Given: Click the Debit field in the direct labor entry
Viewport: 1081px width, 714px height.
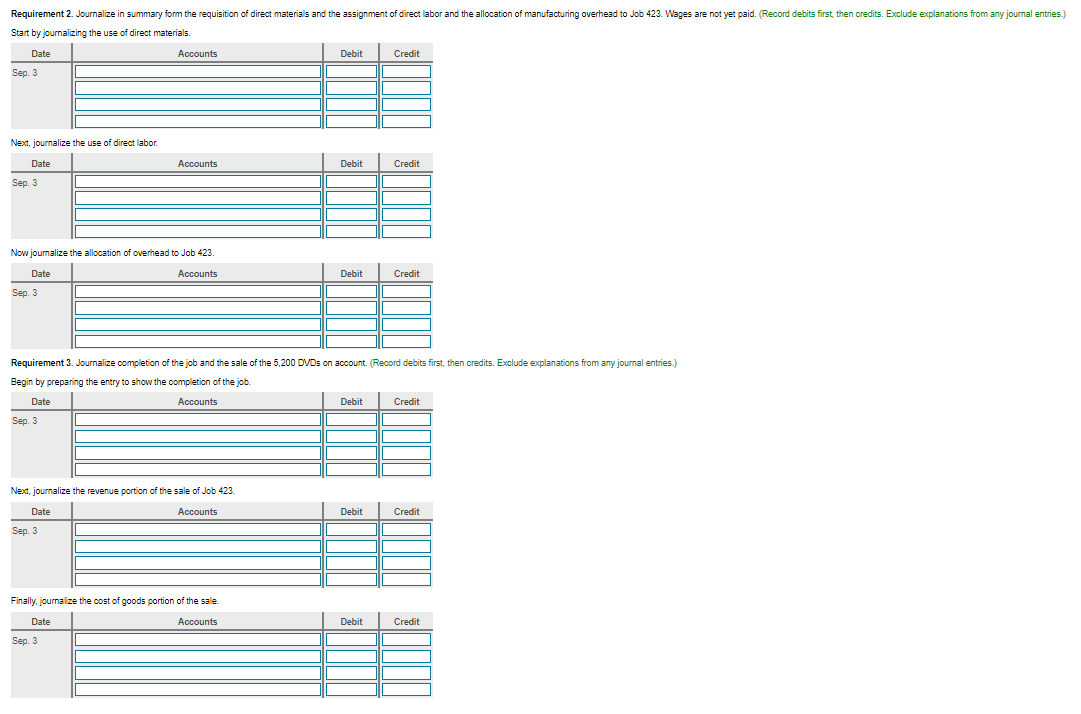Looking at the screenshot, I should click(351, 181).
